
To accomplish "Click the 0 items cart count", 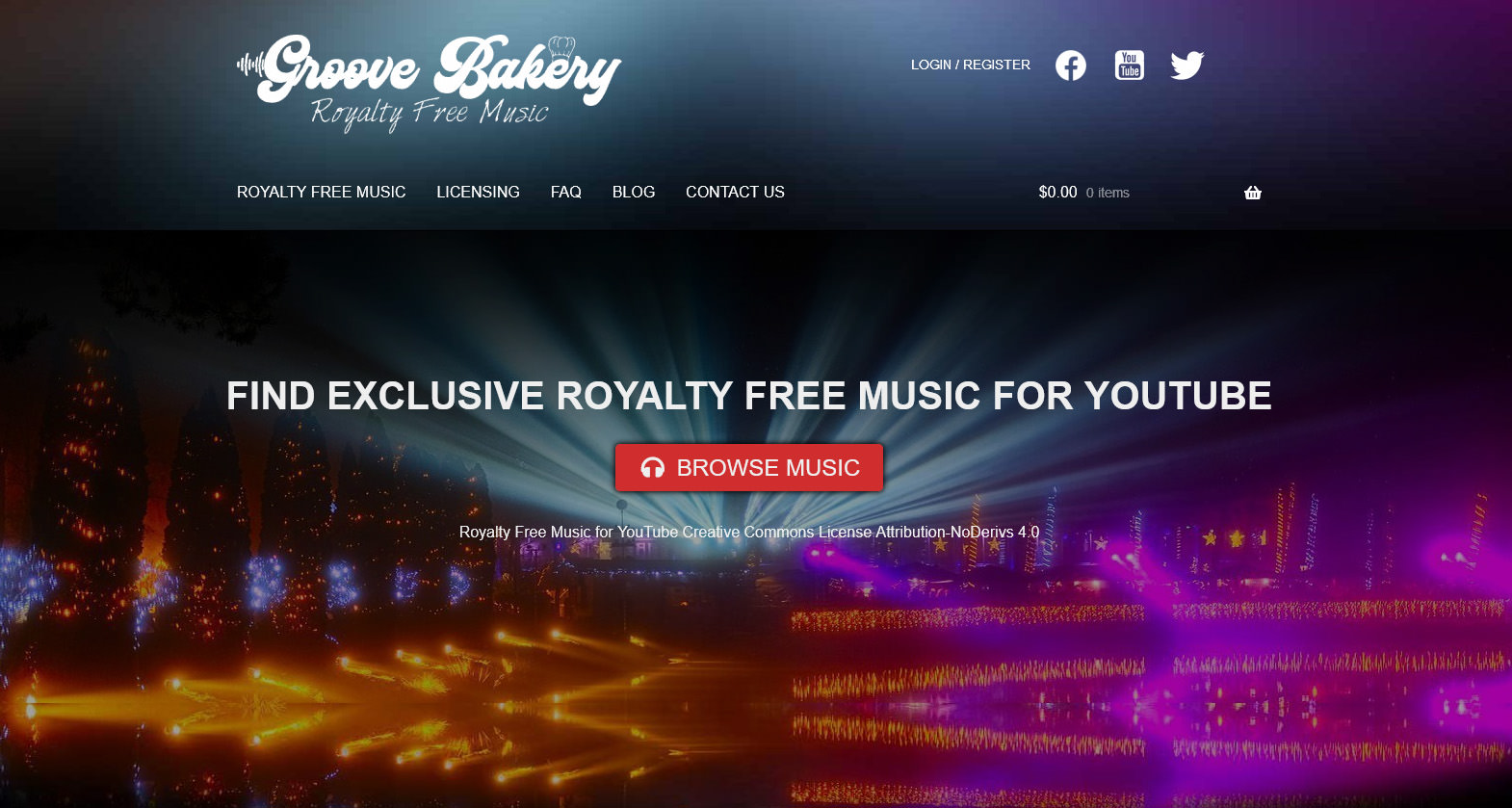I will (x=1108, y=193).
